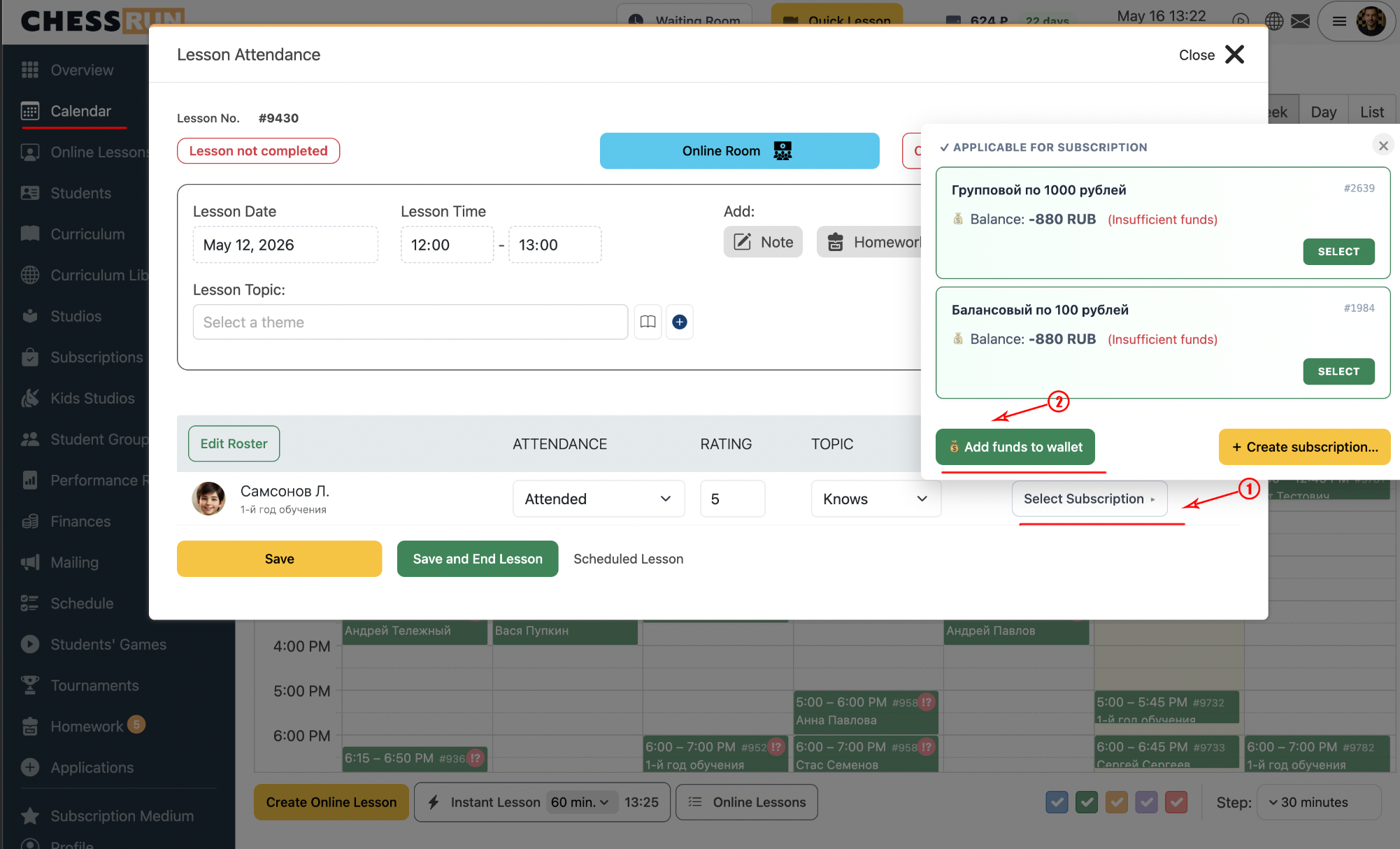Viewport: 1400px width, 849px height.
Task: Open Schedule sidebar icon
Action: 30,604
